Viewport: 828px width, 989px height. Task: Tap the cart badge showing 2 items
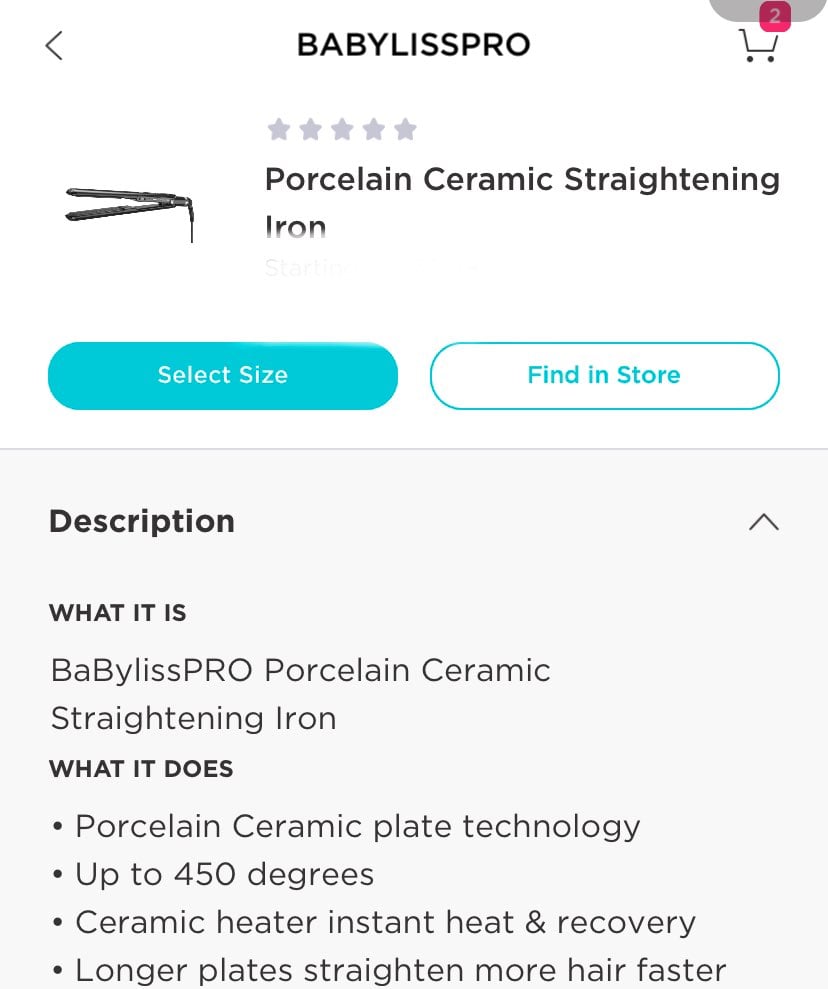[775, 16]
